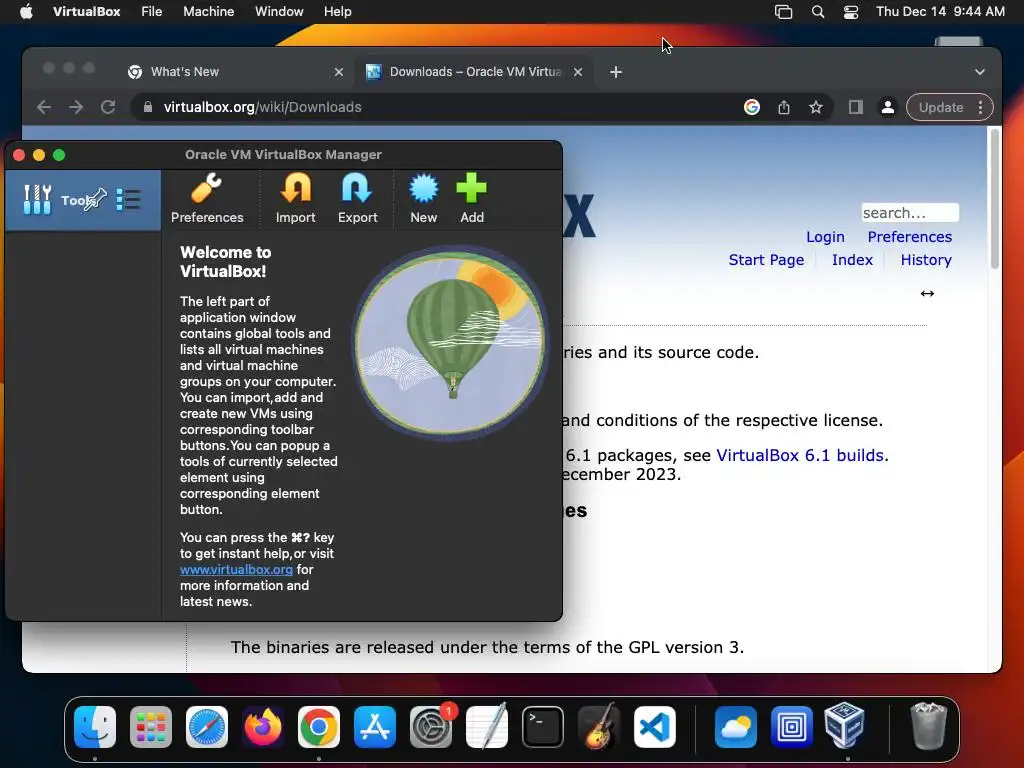Viewport: 1024px width, 768px height.
Task: Open VirtualBox from the Dock
Action: [x=844, y=726]
